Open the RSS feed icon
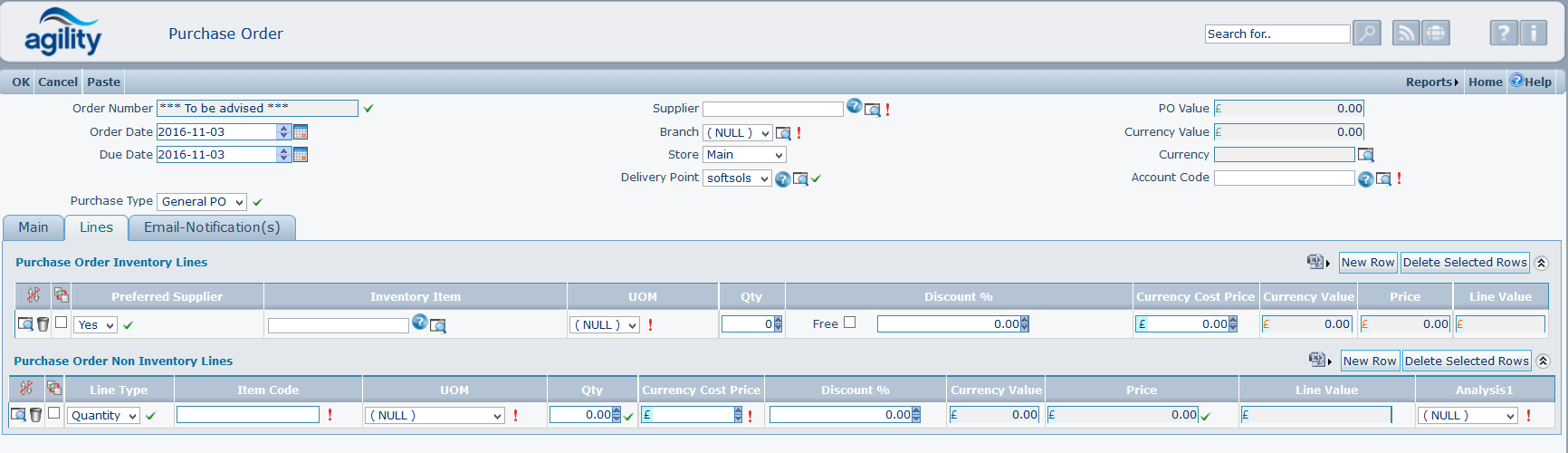Screen dimensions: 1568x453 coord(1405,34)
